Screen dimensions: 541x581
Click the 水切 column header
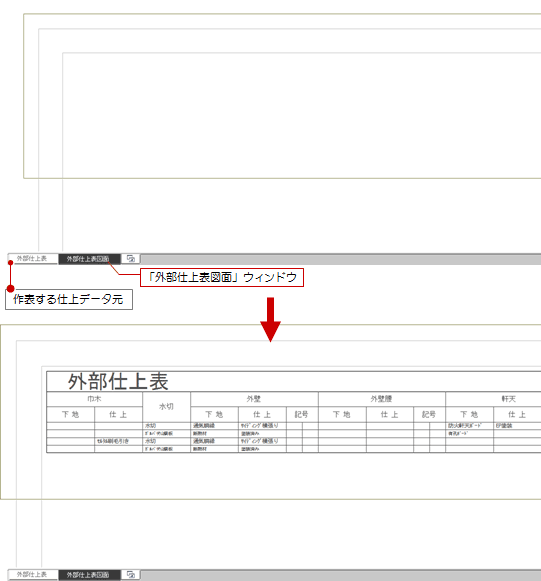point(166,406)
